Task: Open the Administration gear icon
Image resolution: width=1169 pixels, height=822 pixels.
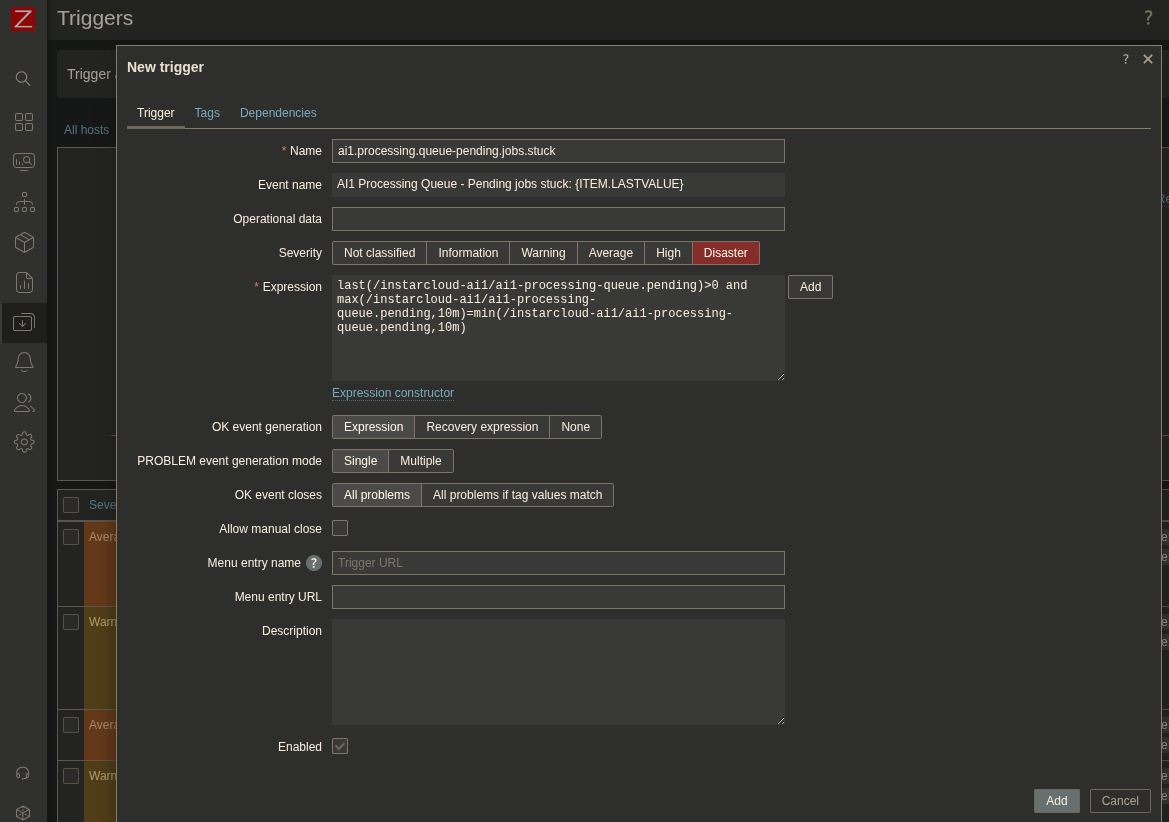Action: click(24, 442)
